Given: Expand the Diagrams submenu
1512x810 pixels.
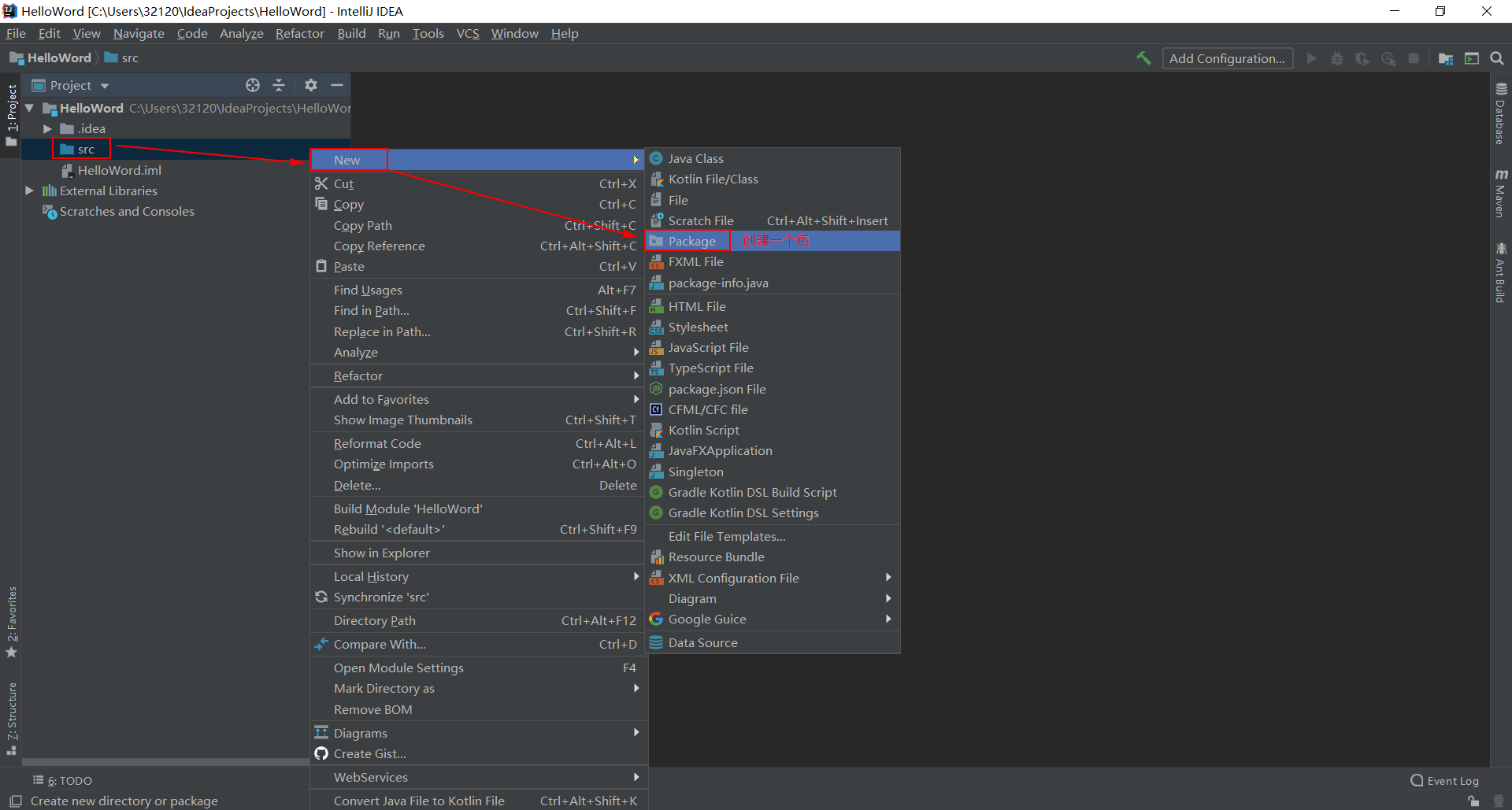Looking at the screenshot, I should click(x=478, y=733).
